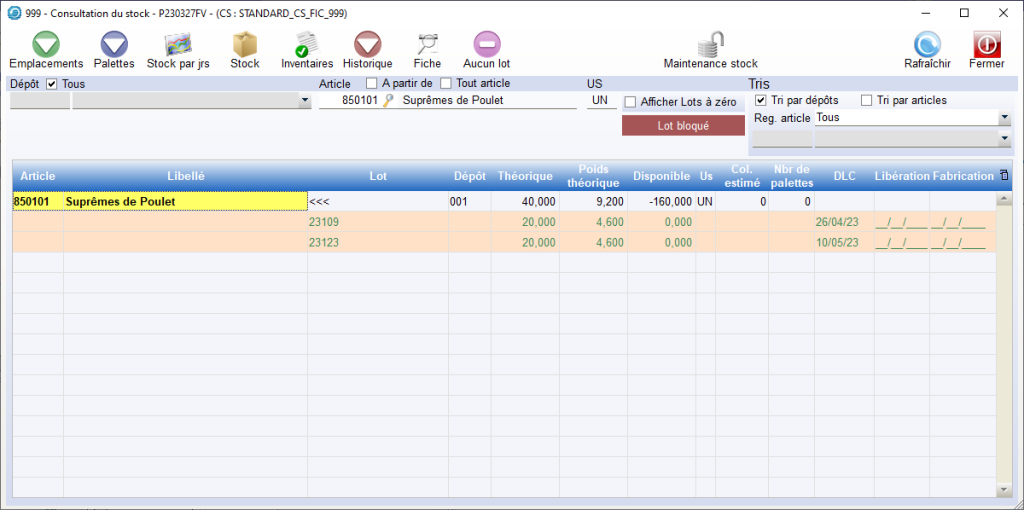The width and height of the screenshot is (1024, 510).
Task: Open Stock par jrs chart
Action: point(178,45)
